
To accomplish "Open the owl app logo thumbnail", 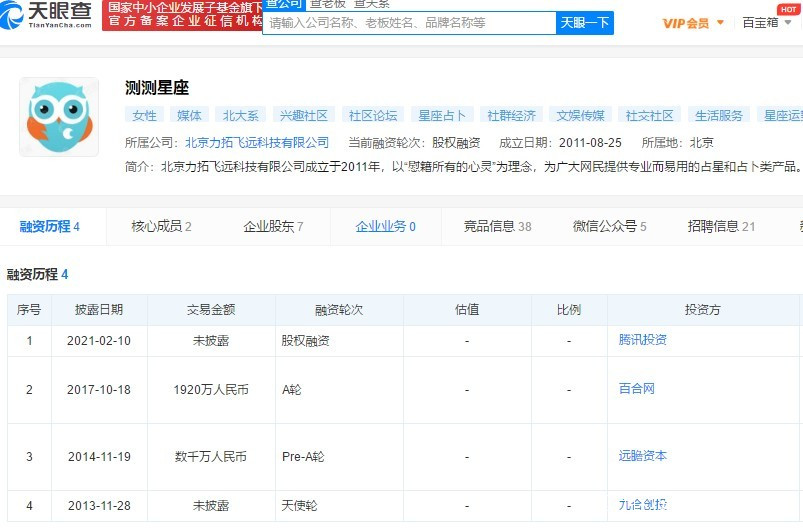I will pyautogui.click(x=59, y=117).
